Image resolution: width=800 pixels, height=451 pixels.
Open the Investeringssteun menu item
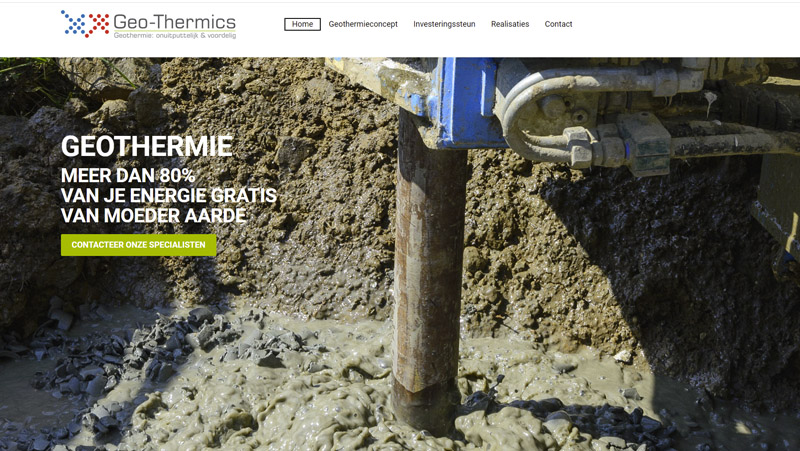click(x=444, y=24)
